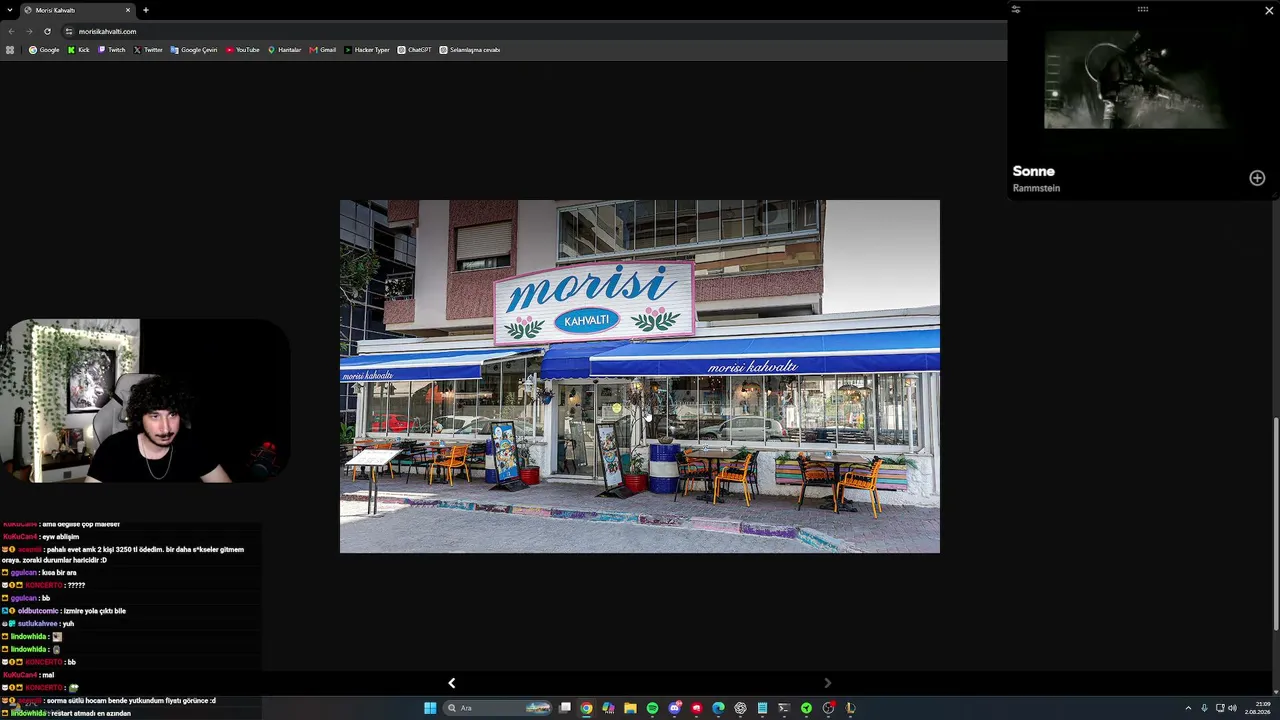Close the Morisi Kahvaltı tab
Image resolution: width=1280 pixels, height=720 pixels.
click(x=128, y=10)
